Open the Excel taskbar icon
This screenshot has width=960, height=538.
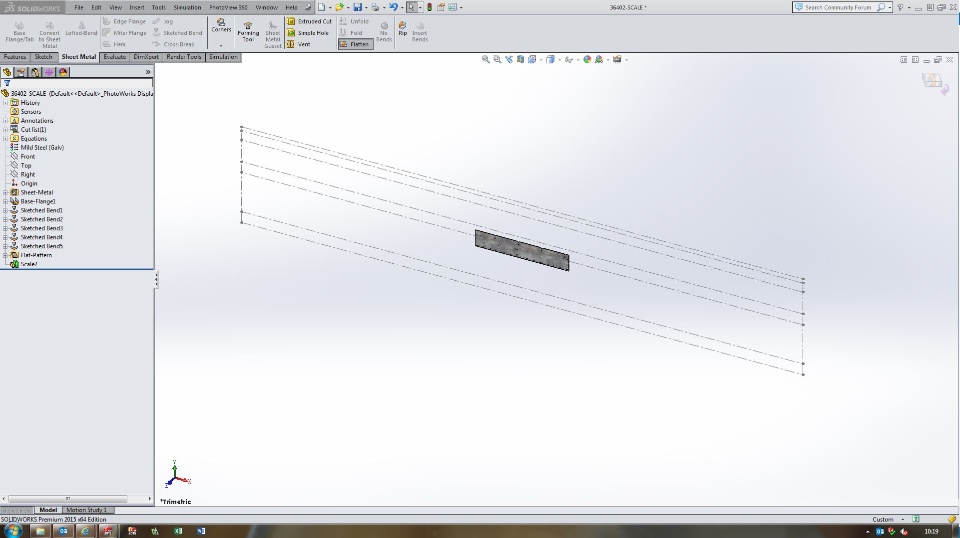coord(178,531)
